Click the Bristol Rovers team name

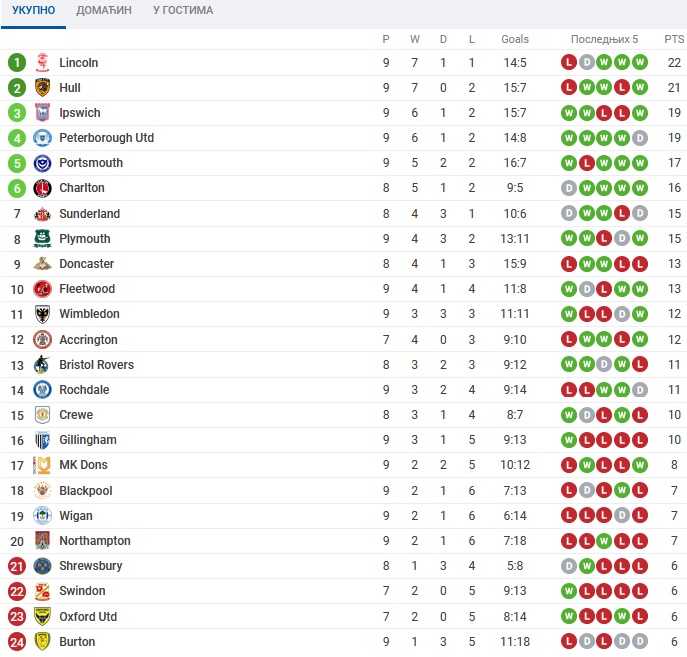coord(96,364)
